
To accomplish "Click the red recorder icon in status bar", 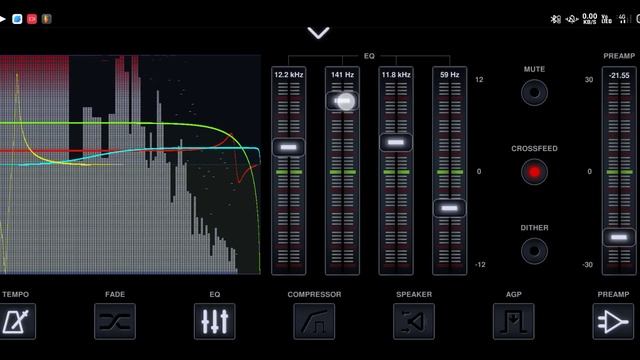I will coord(32,19).
